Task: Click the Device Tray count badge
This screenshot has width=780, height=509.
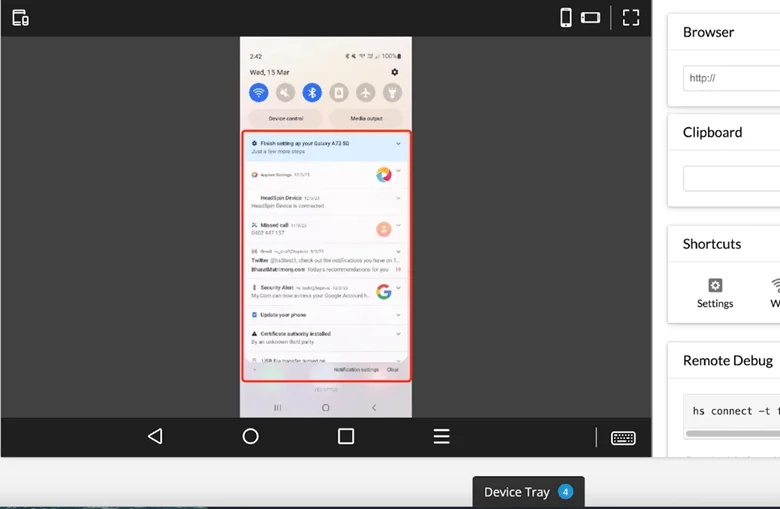Action: [x=565, y=492]
